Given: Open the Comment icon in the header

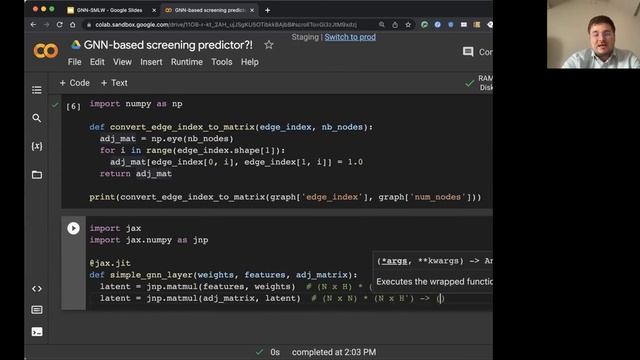Looking at the screenshot, I should pos(468,52).
